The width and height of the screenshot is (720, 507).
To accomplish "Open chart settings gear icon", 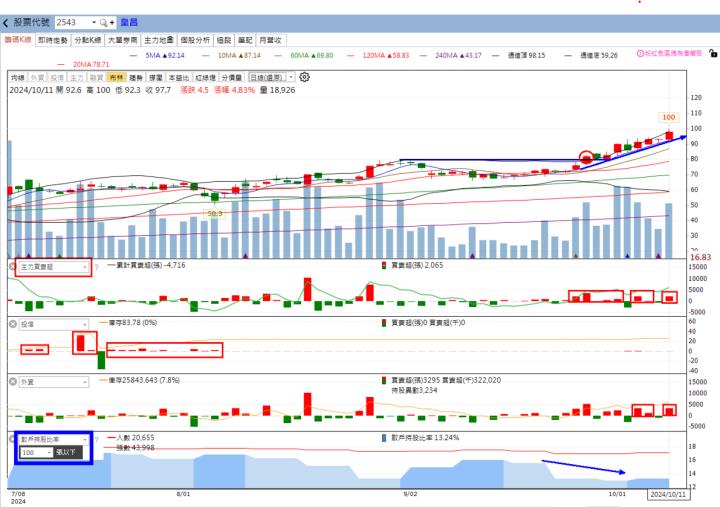I will coord(304,77).
